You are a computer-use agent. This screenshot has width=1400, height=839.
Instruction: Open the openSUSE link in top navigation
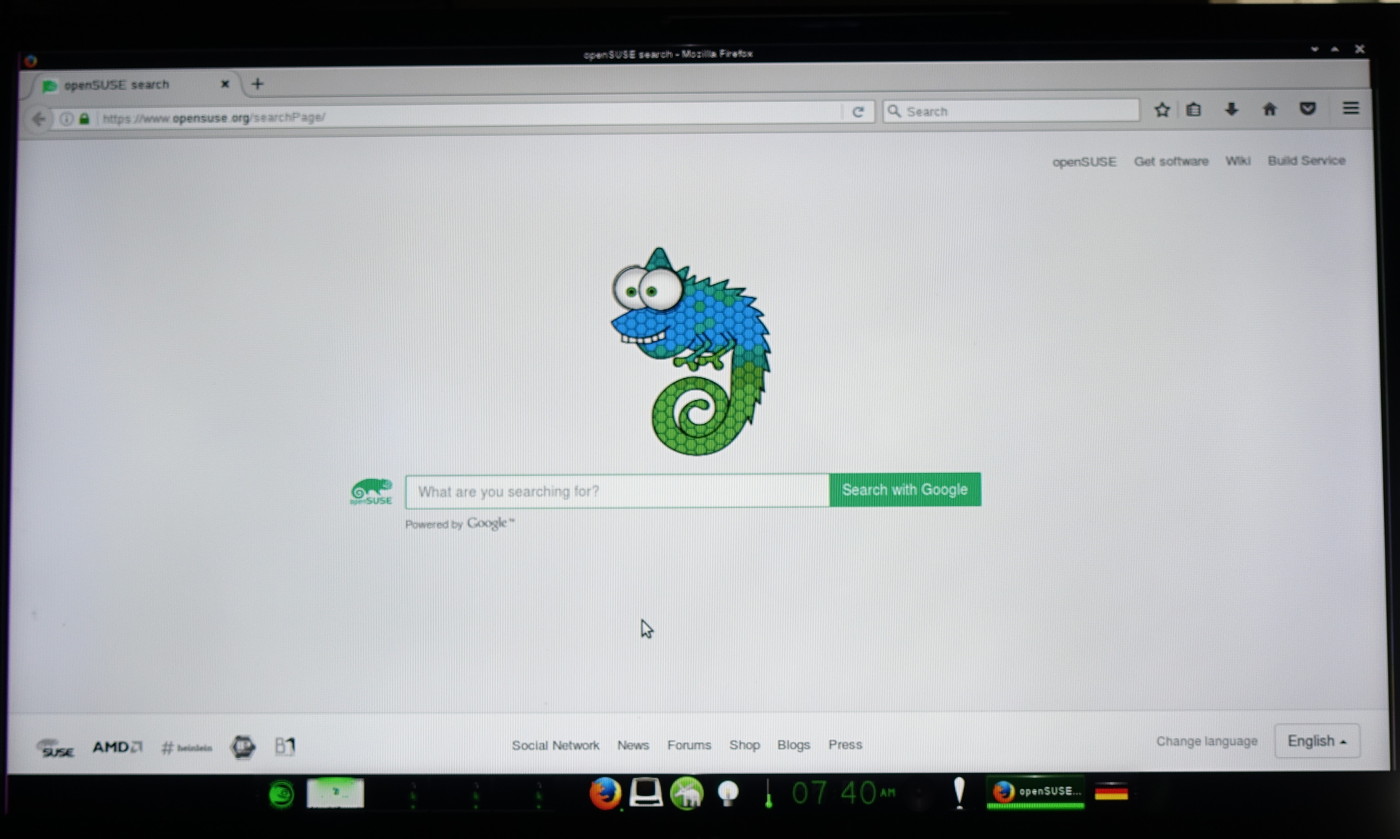point(1084,162)
